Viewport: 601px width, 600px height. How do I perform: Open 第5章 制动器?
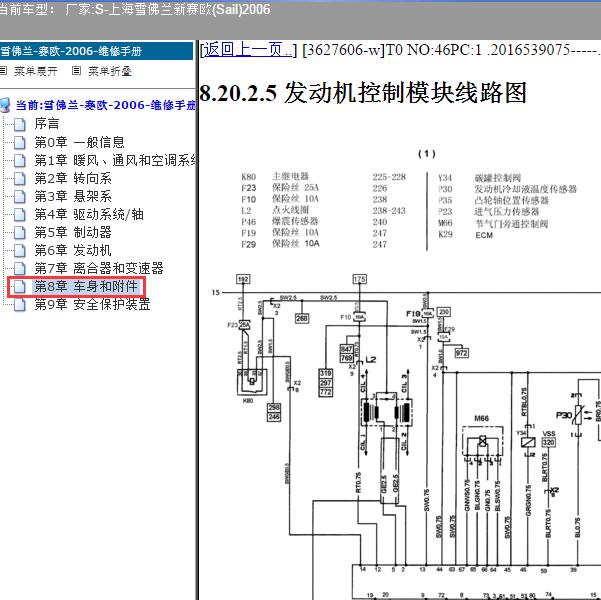coord(73,232)
